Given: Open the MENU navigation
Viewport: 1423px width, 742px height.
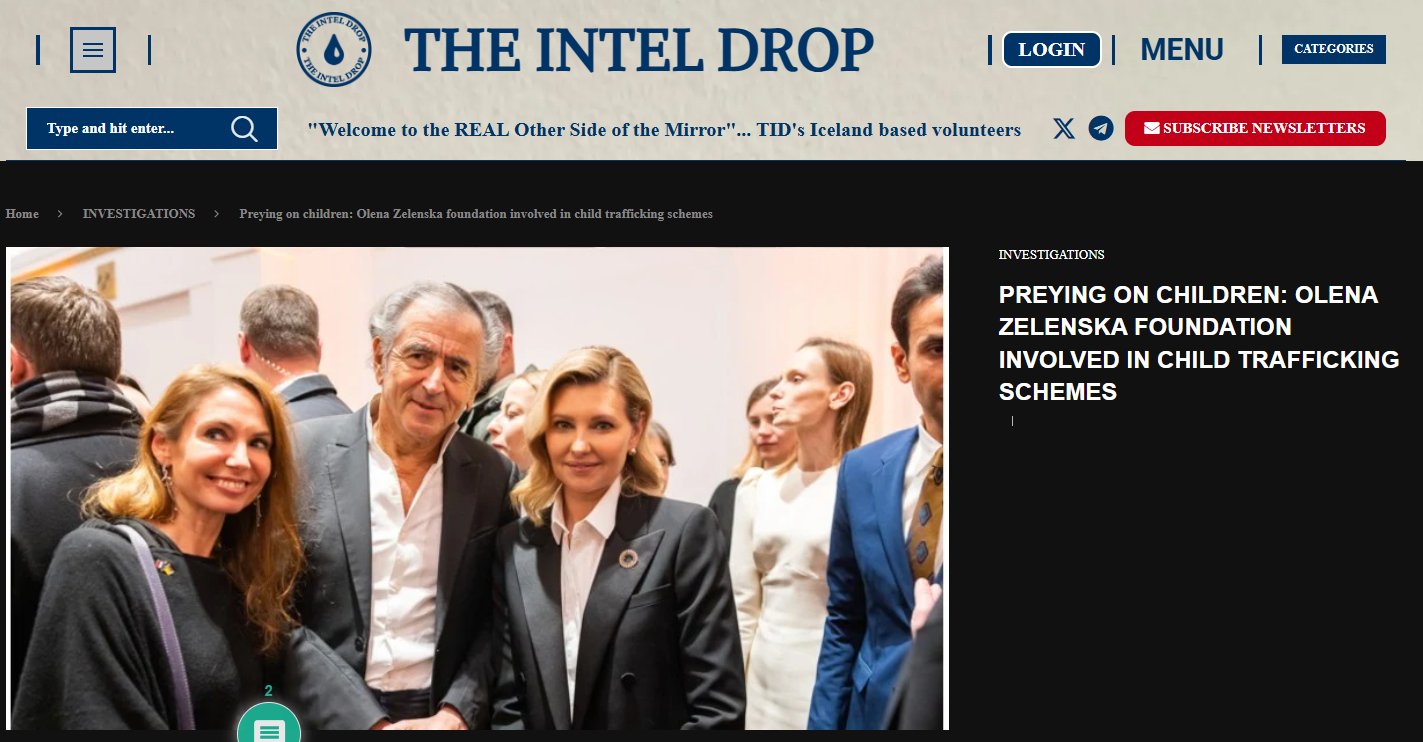Looking at the screenshot, I should (x=1182, y=50).
